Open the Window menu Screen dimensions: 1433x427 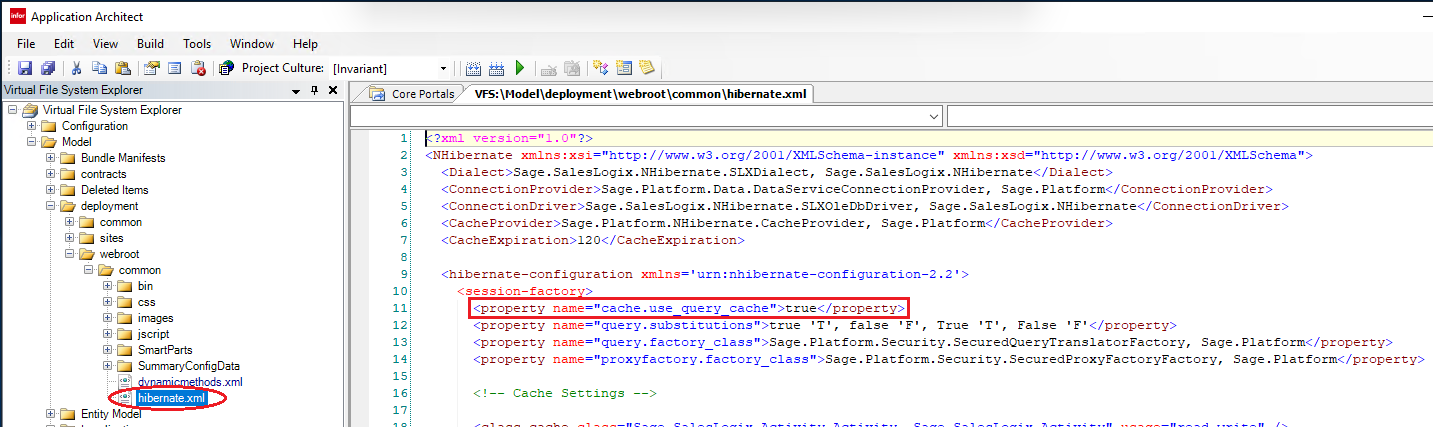coord(252,44)
